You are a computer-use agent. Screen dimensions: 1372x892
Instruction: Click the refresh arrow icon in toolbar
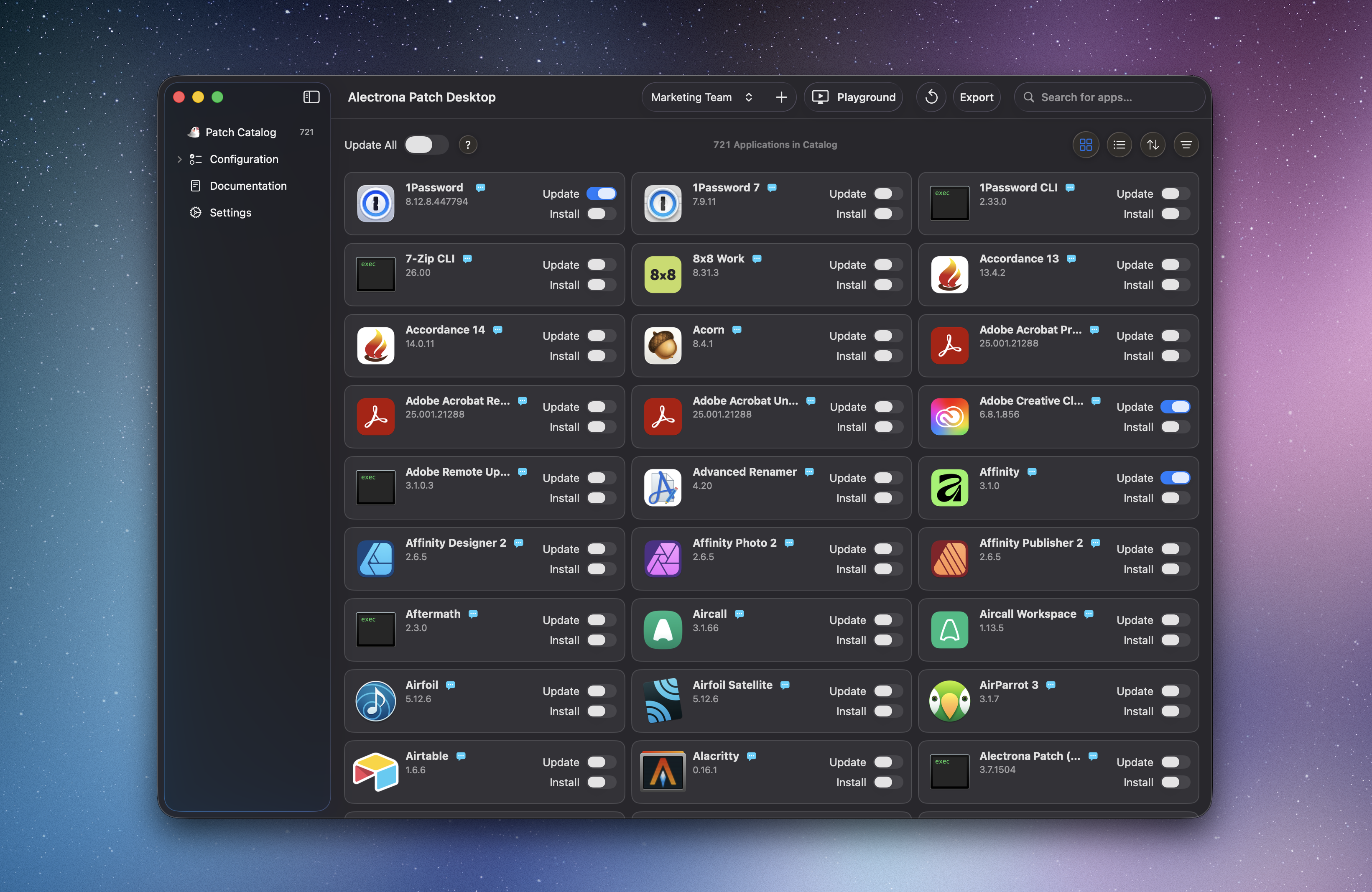point(931,97)
